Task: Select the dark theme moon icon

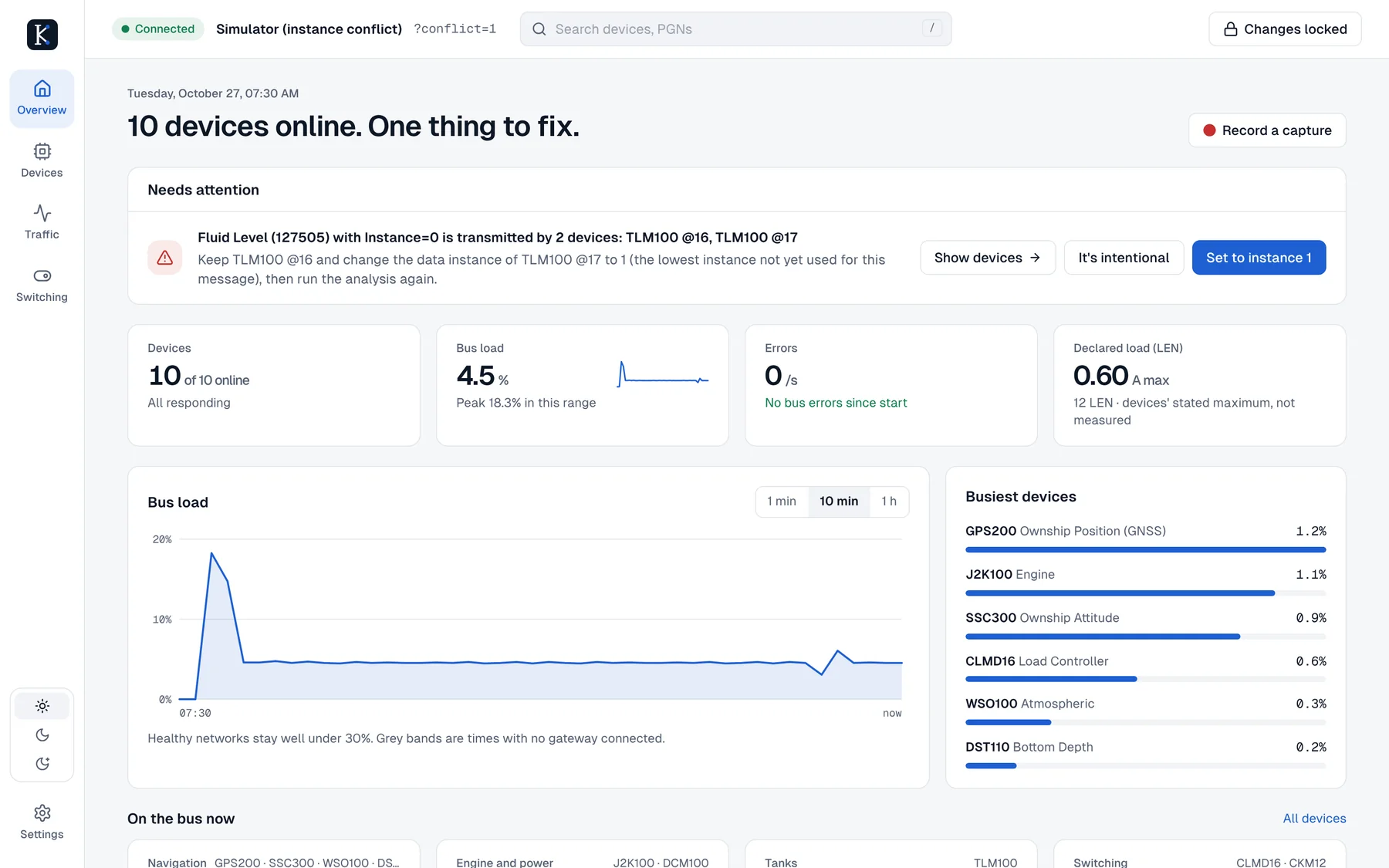Action: (42, 735)
